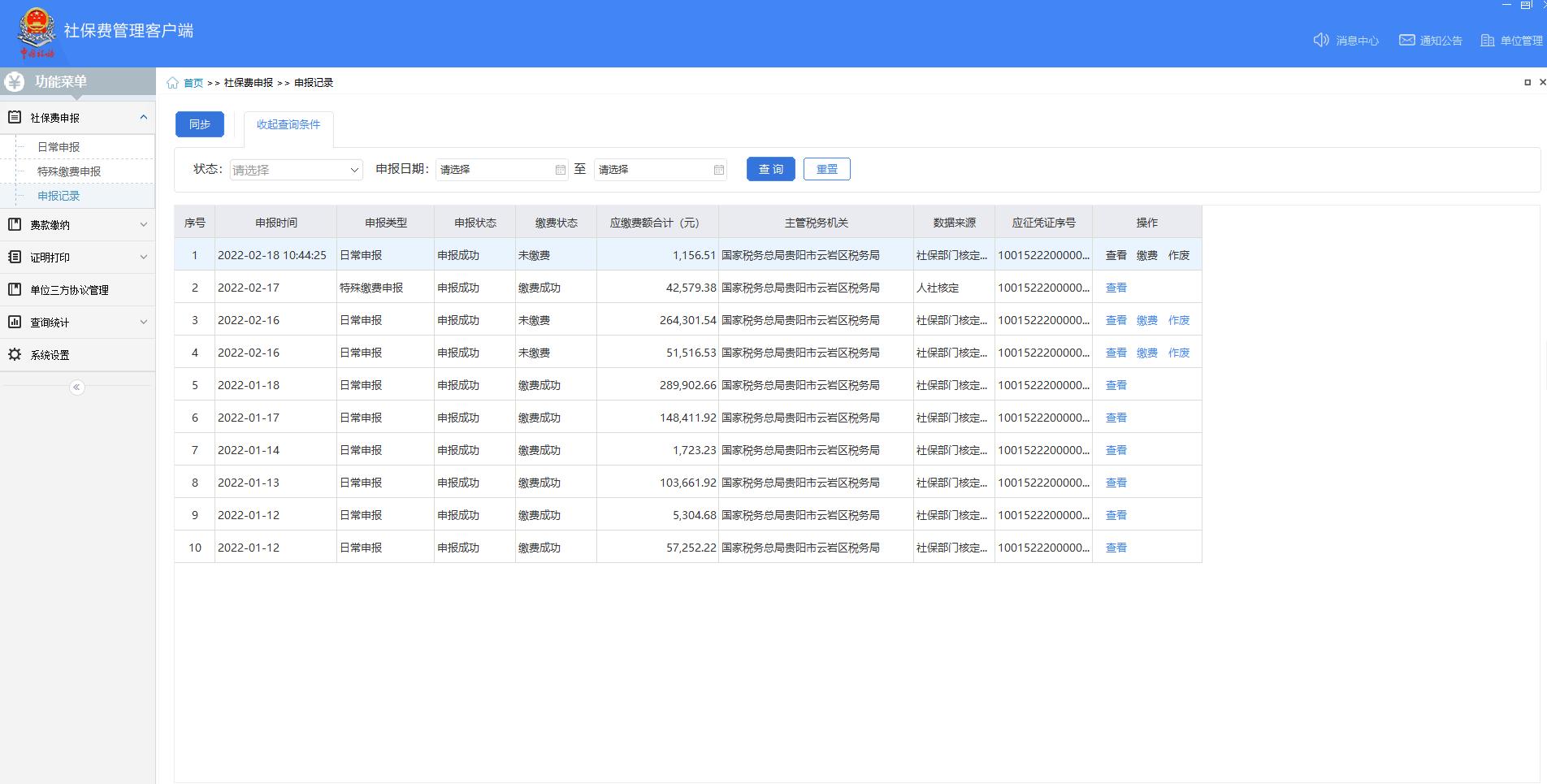Click 查看 in row 1
The width and height of the screenshot is (1547, 784).
click(x=1116, y=255)
